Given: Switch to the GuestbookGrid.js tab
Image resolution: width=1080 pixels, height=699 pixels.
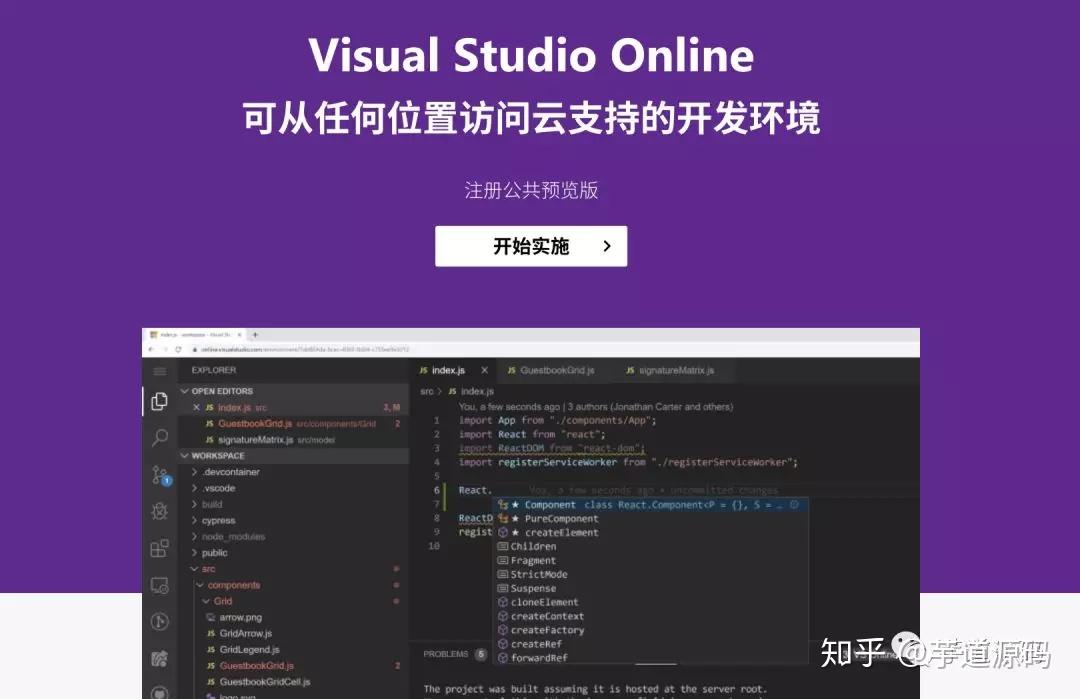Looking at the screenshot, I should tap(555, 370).
